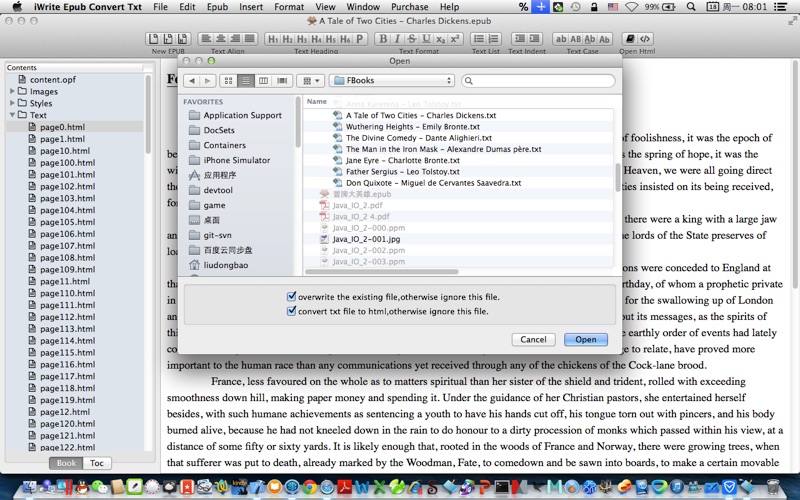Apply the paragraph P style
Screen dimensions: 800x500
(360, 39)
